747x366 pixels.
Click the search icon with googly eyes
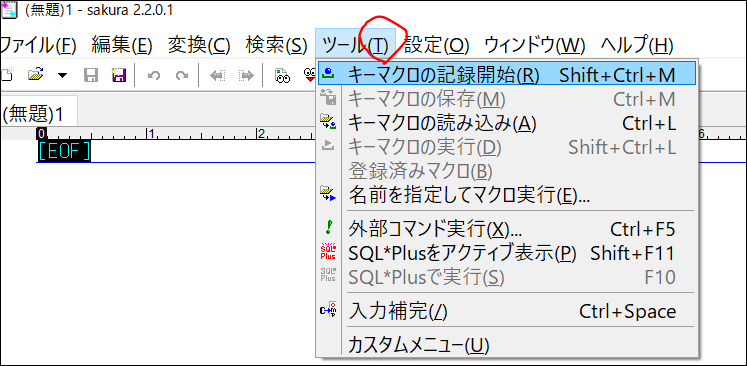pyautogui.click(x=282, y=75)
